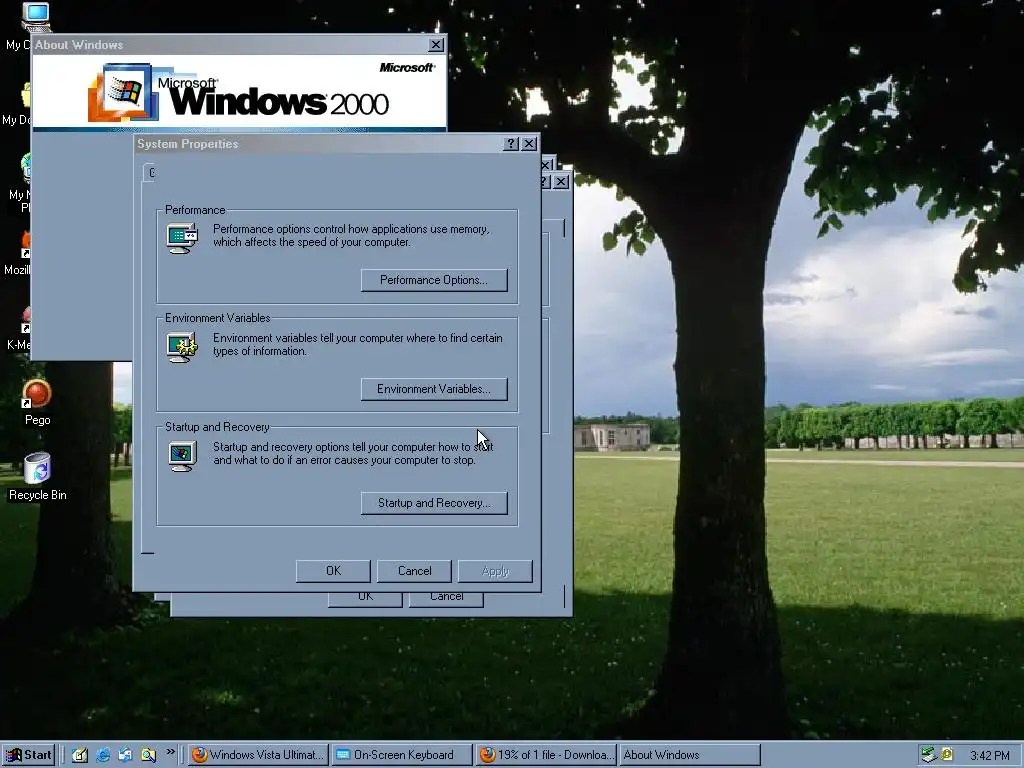Screen dimensions: 1024x768
Task: Close the System Properties window
Action: pos(529,144)
